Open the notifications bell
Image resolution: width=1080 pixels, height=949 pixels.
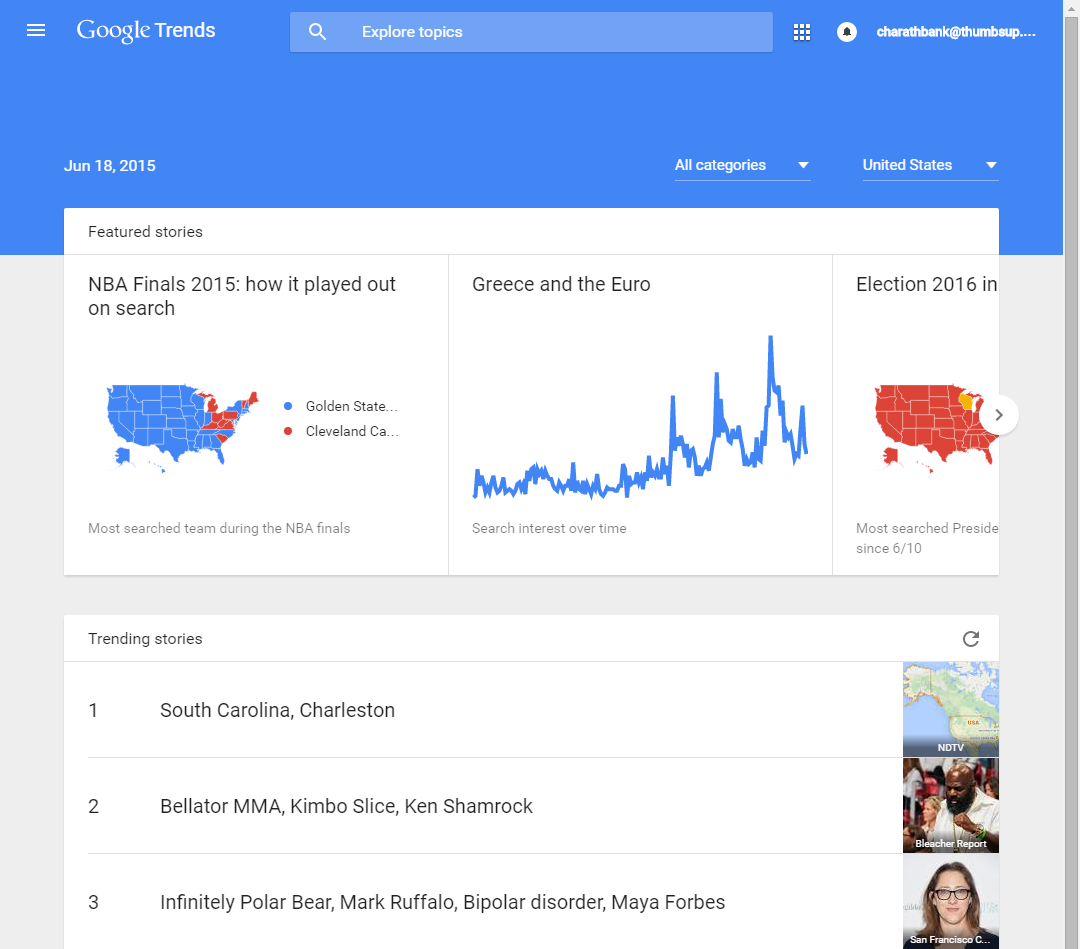pyautogui.click(x=847, y=32)
